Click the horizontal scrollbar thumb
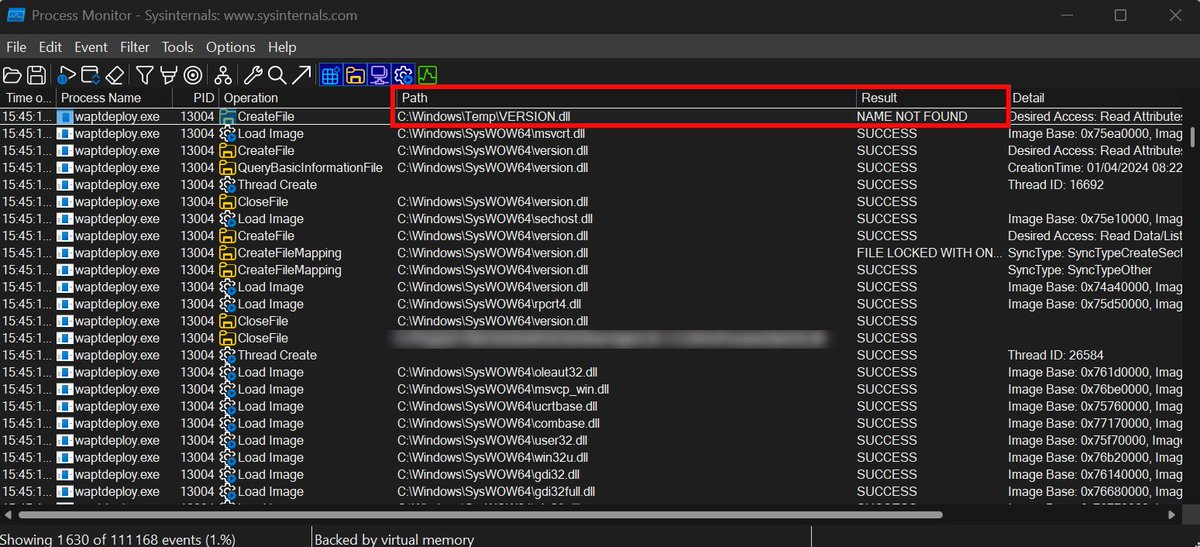The width and height of the screenshot is (1200, 547). pyautogui.click(x=480, y=516)
